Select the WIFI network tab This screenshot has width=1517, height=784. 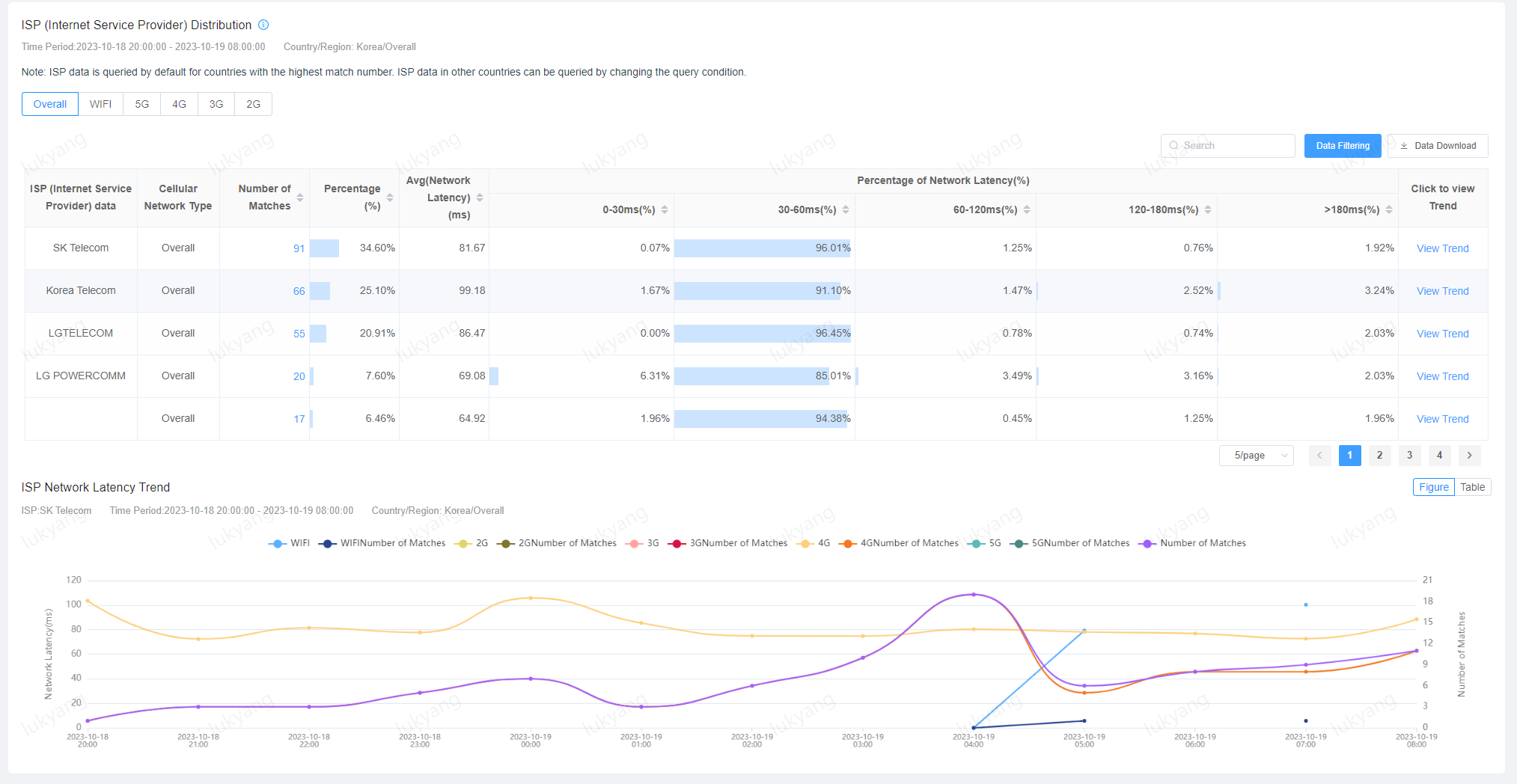(100, 104)
